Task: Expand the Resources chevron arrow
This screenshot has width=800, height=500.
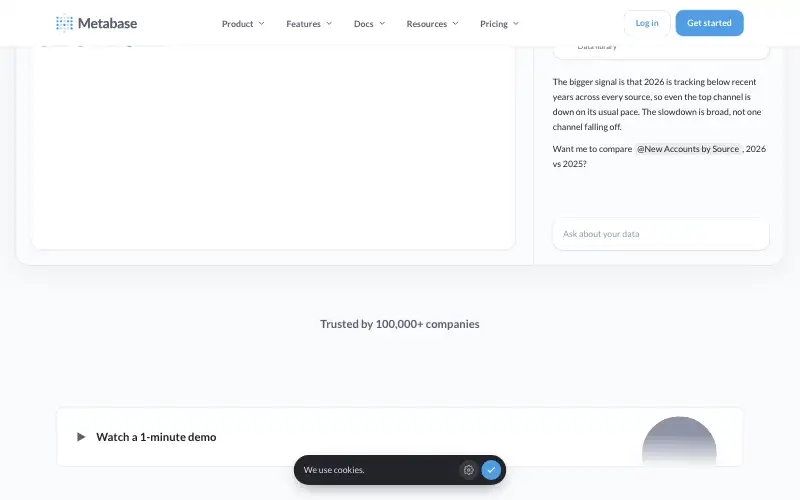Action: pyautogui.click(x=456, y=23)
